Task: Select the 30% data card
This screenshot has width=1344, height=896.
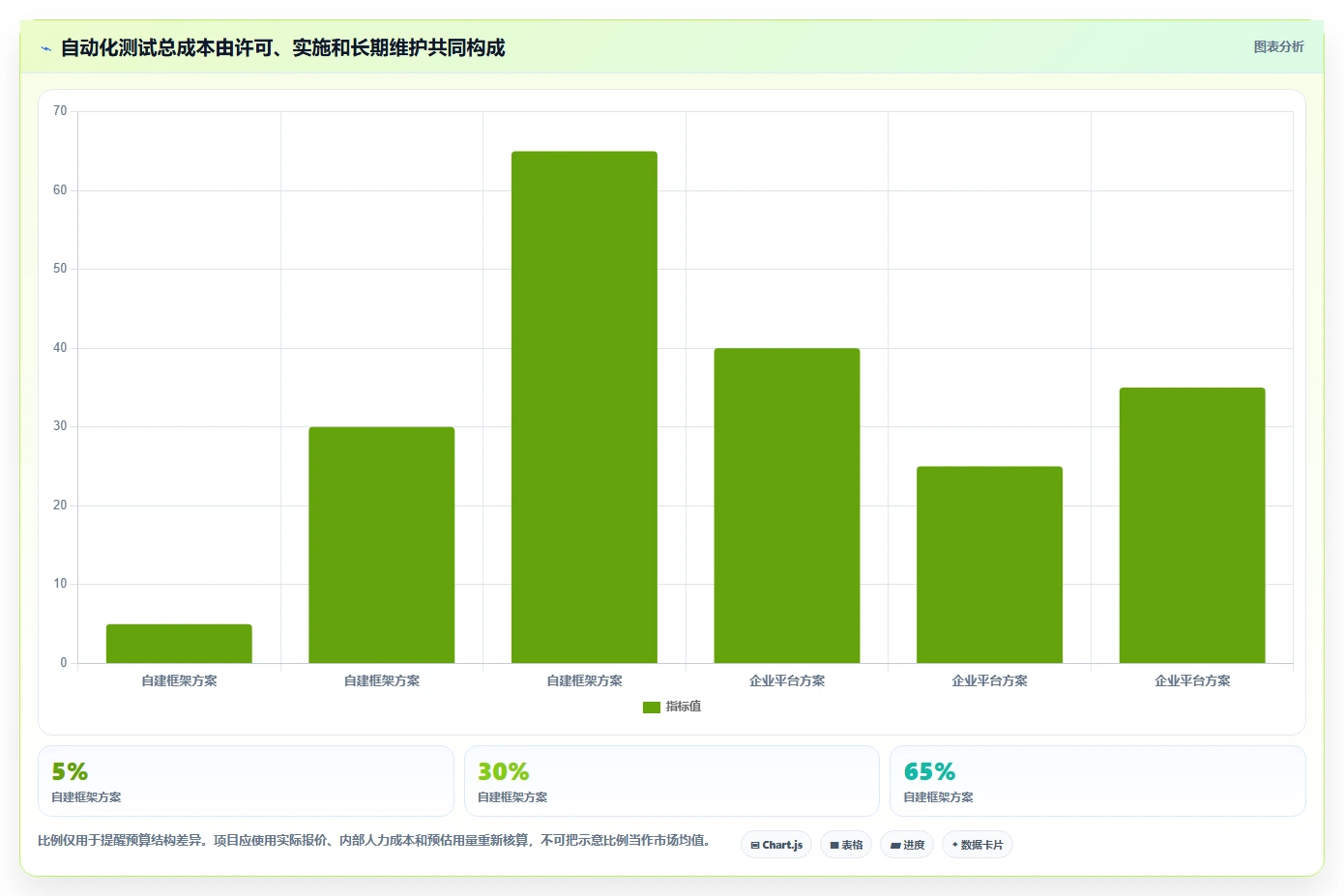Action: click(x=672, y=781)
